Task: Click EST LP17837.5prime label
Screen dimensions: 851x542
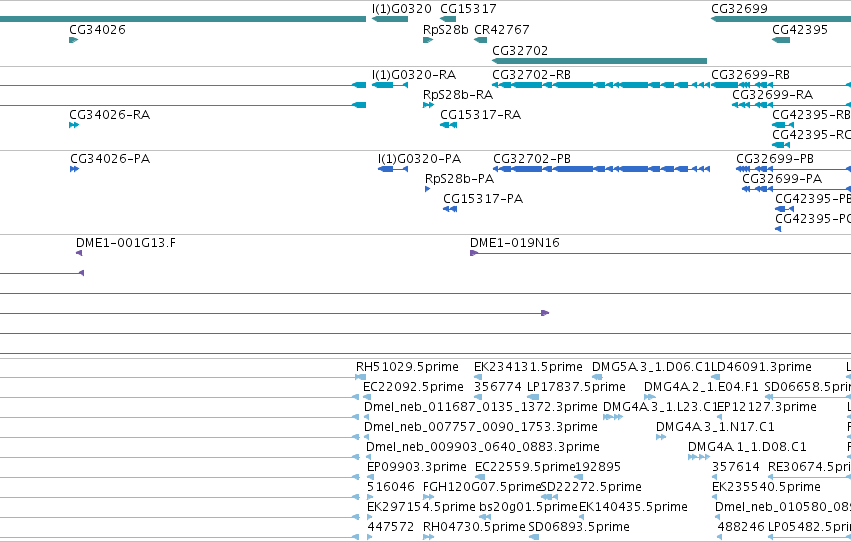Action: pos(576,387)
